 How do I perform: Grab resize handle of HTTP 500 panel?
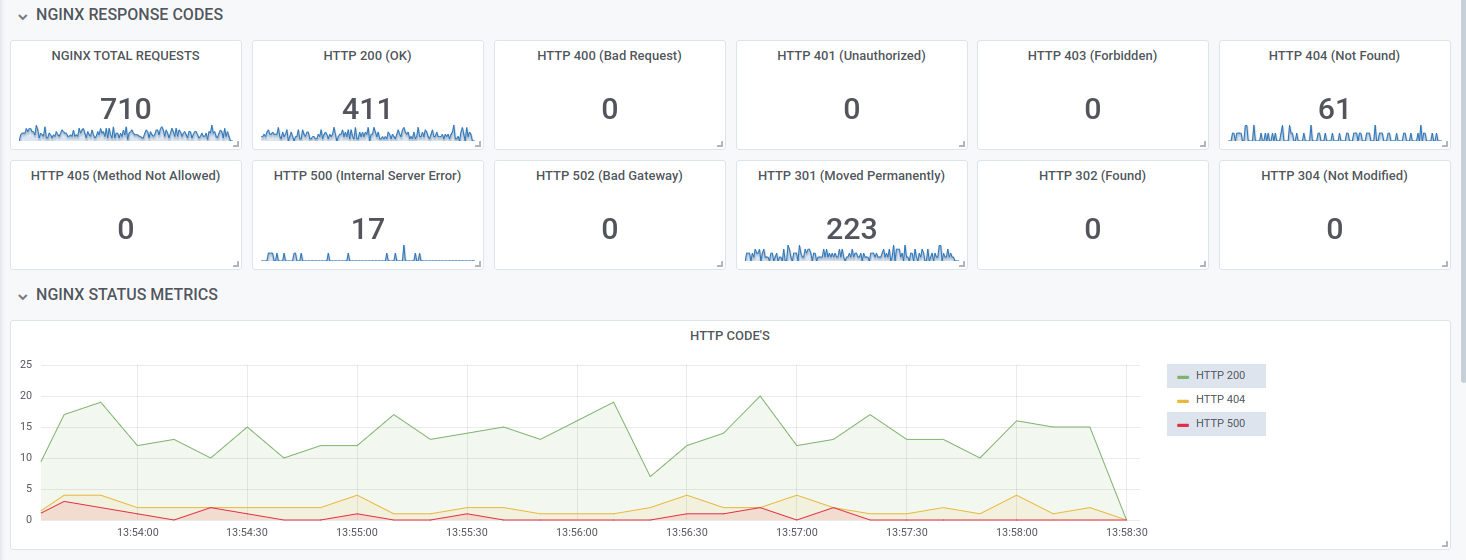(x=478, y=264)
